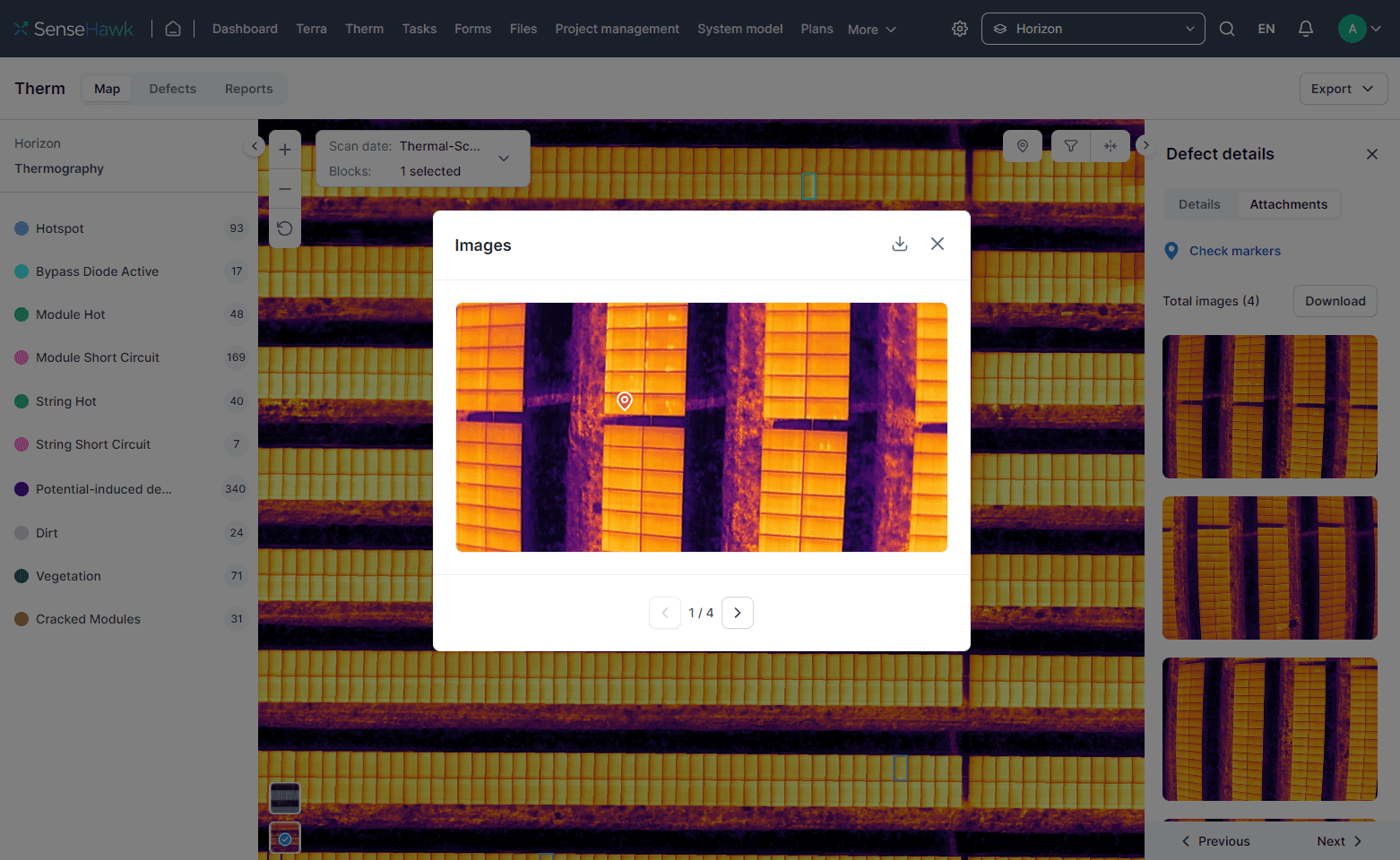Switch to Details tab
Screen dimensions: 1400x860
click(x=1199, y=204)
